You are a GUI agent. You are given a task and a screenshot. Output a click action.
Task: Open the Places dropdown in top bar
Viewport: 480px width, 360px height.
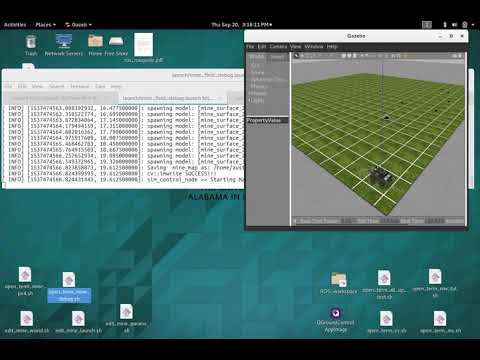click(x=45, y=25)
